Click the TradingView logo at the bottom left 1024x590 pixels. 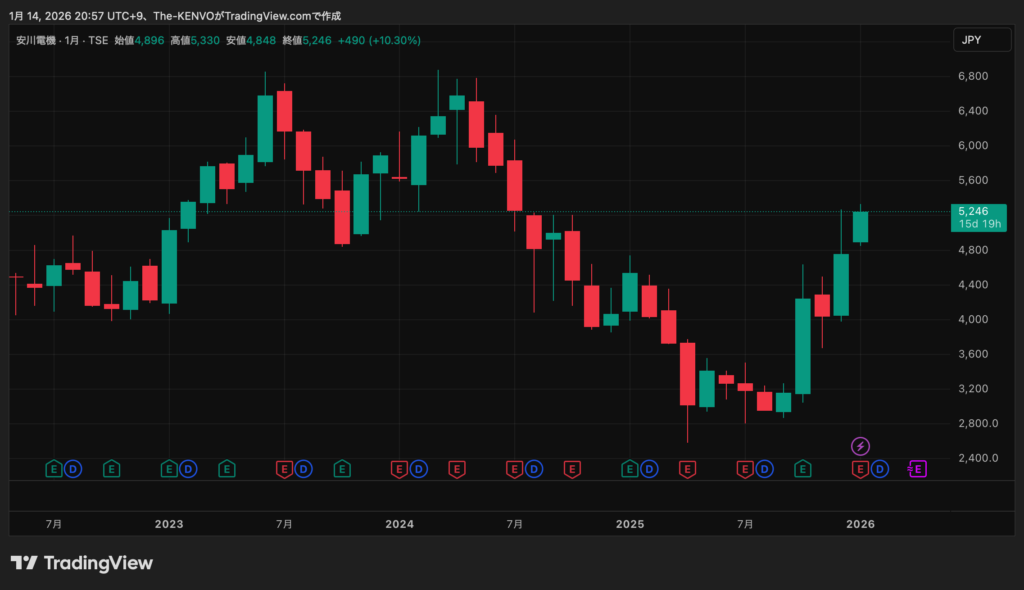coord(82,563)
